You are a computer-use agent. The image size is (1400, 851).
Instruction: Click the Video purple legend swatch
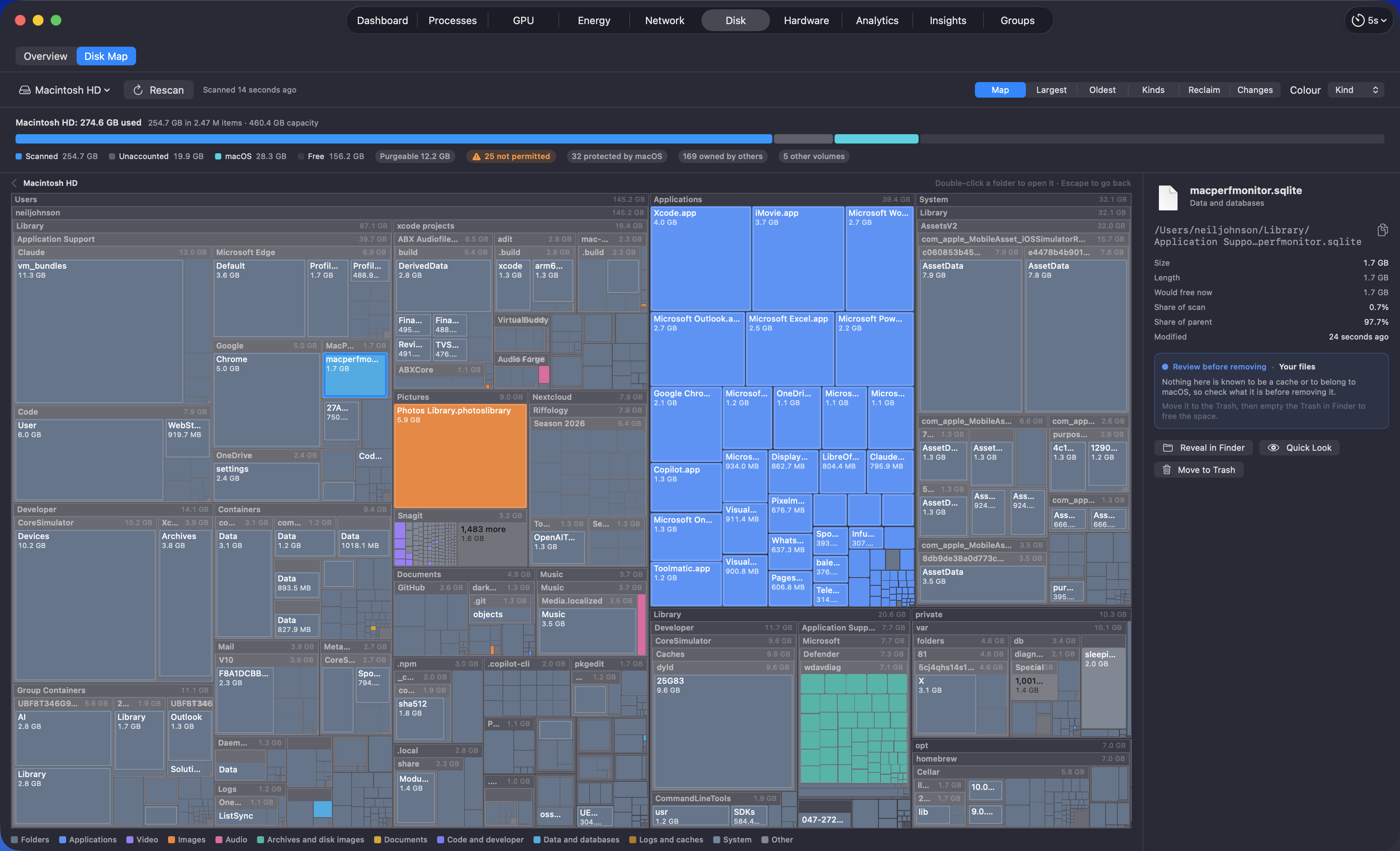pos(129,840)
